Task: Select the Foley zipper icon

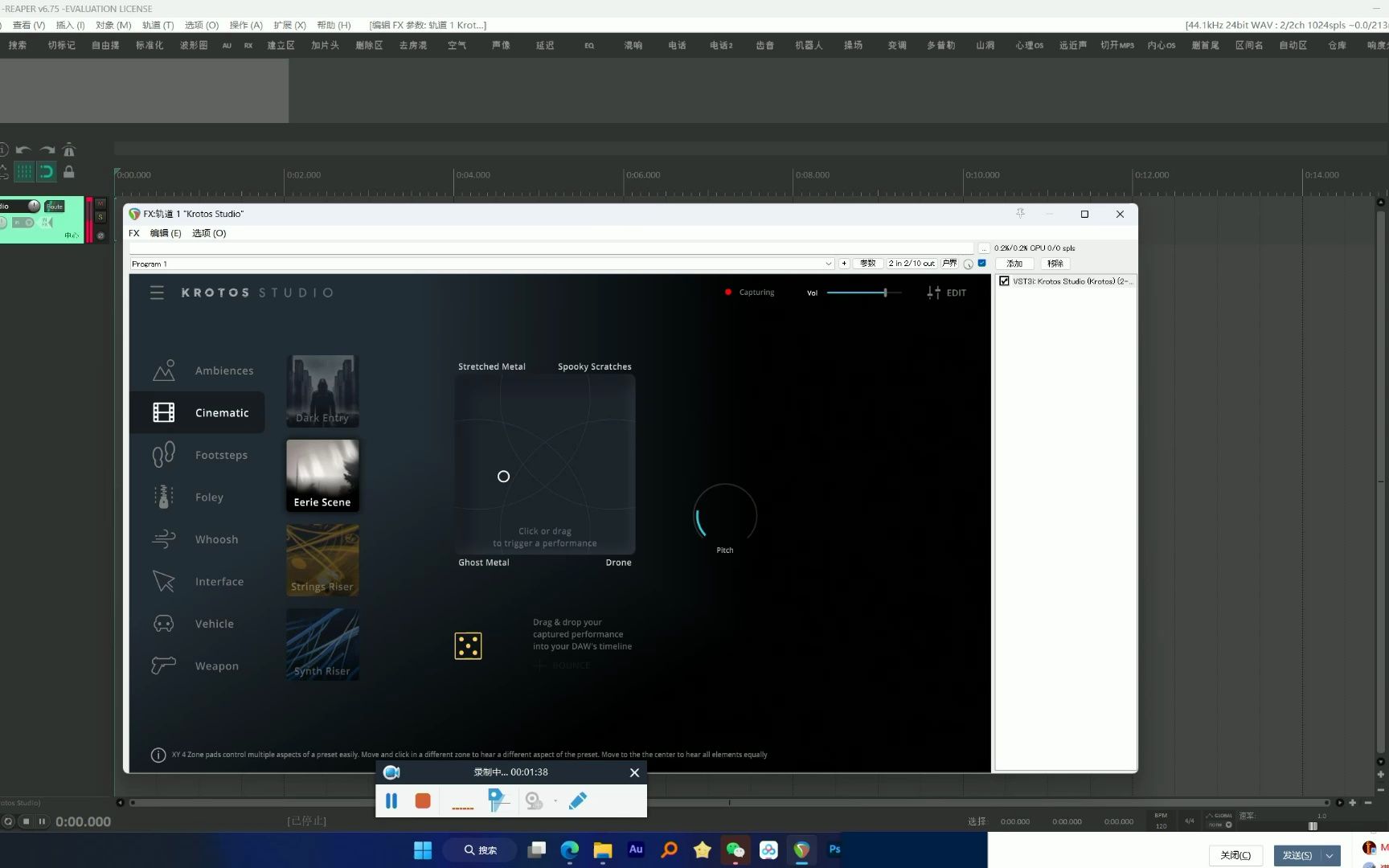Action: [x=164, y=497]
